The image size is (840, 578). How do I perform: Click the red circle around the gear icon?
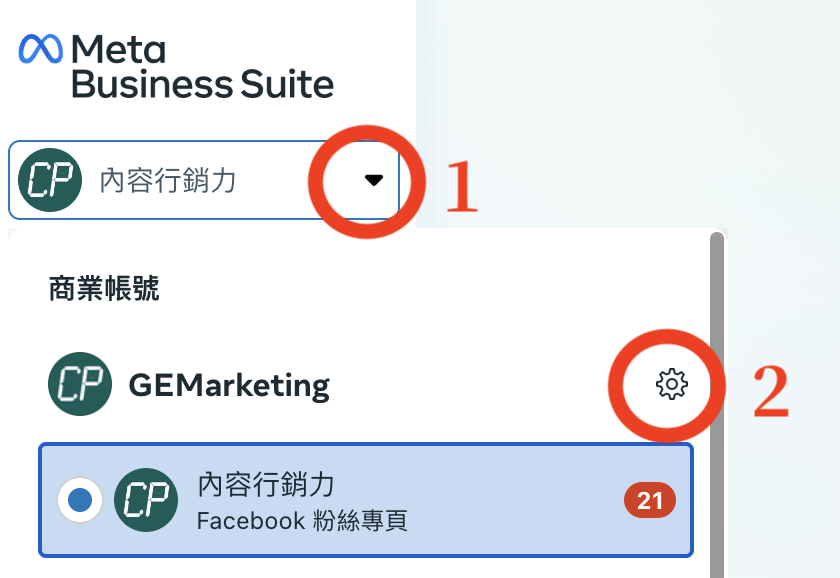pyautogui.click(x=666, y=386)
